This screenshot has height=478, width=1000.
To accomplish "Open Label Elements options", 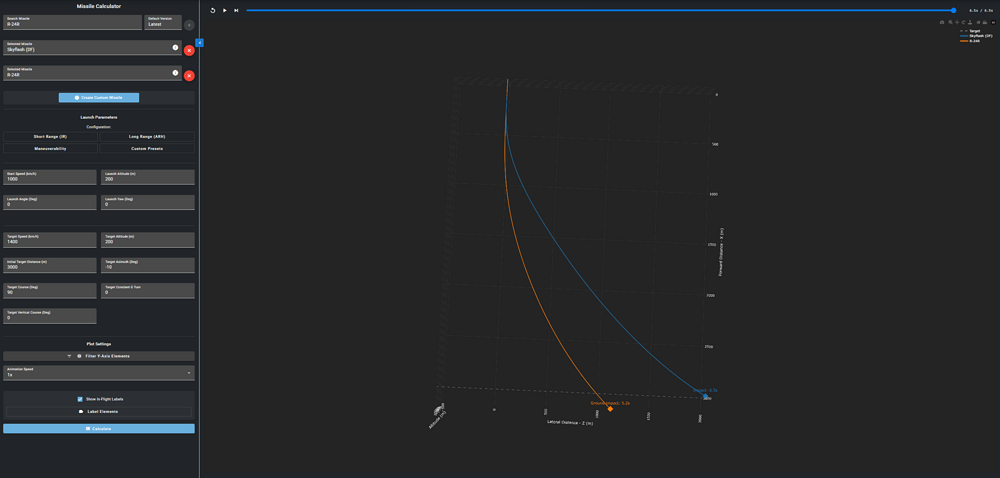I will click(x=99, y=412).
